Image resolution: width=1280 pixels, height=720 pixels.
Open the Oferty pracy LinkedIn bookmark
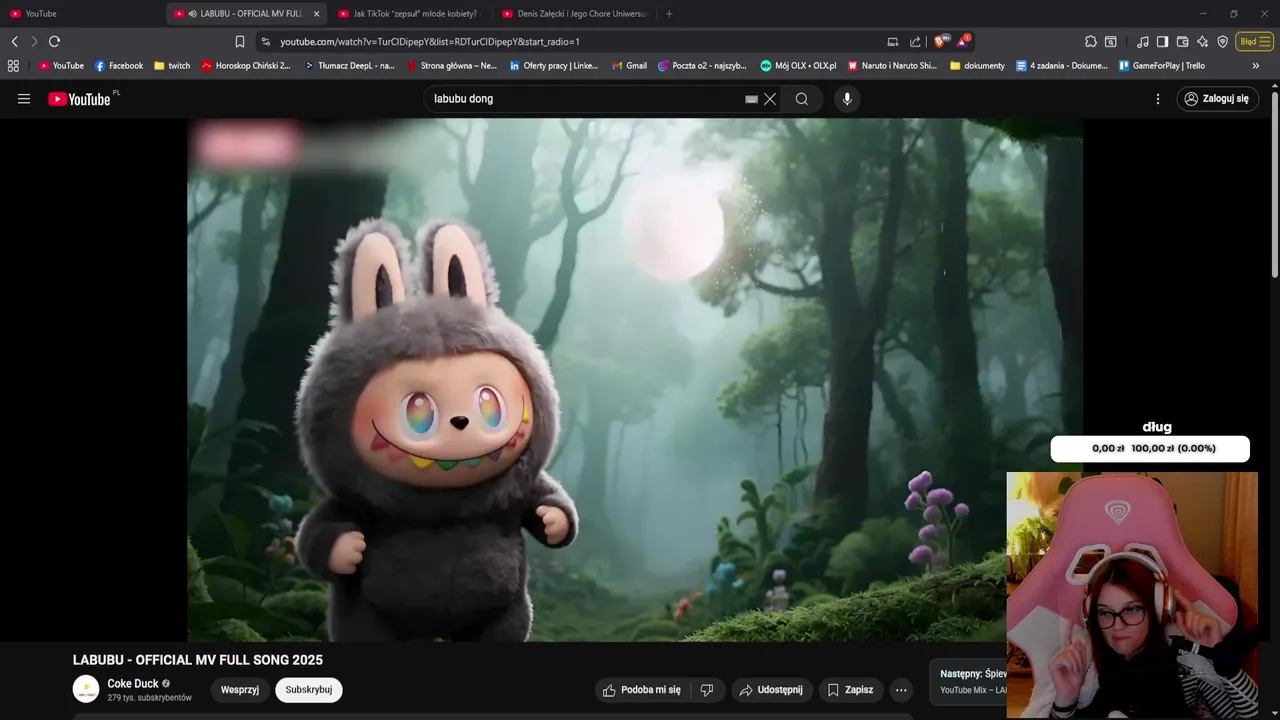554,66
